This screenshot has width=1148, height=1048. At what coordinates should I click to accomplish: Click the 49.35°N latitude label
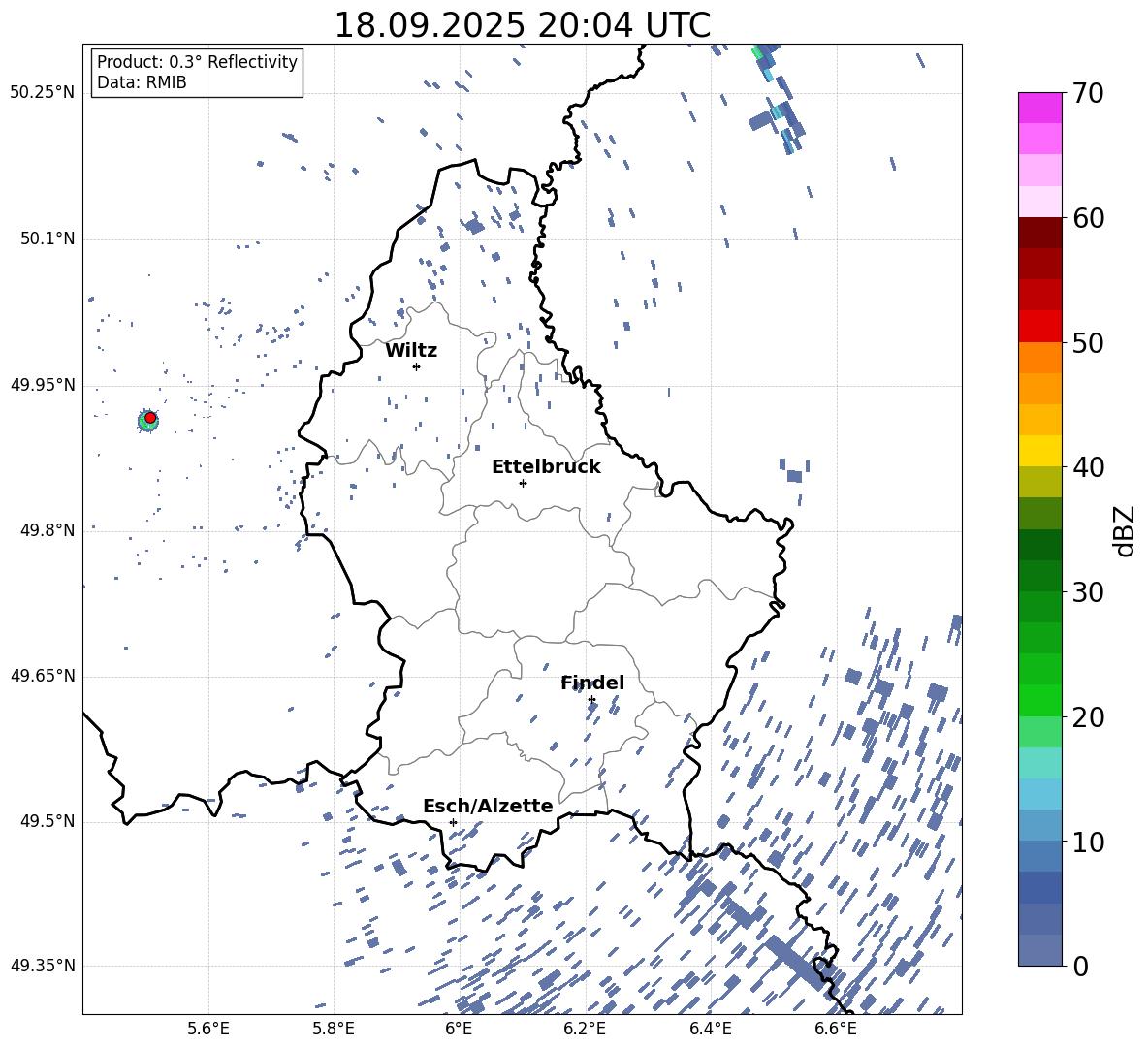[x=43, y=966]
